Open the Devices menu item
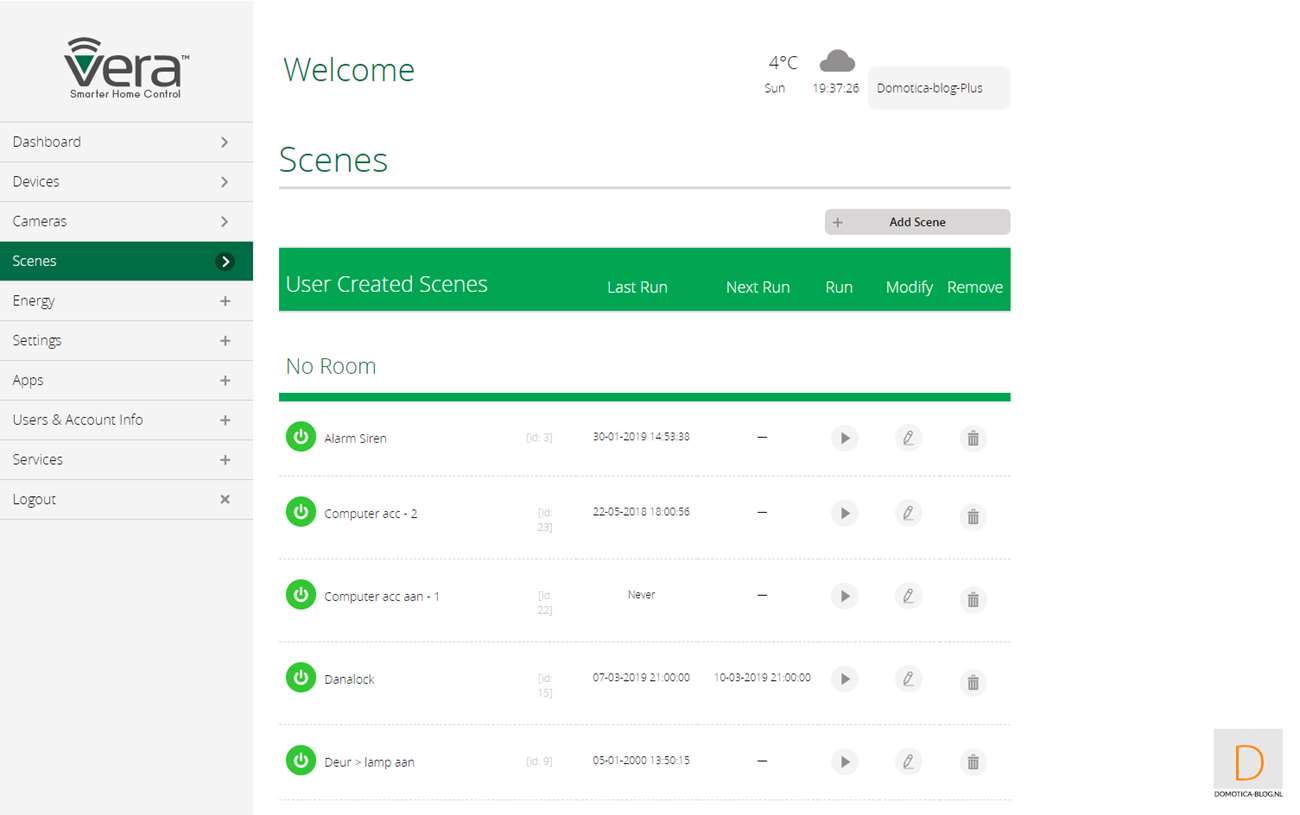1300x815 pixels. (x=126, y=182)
